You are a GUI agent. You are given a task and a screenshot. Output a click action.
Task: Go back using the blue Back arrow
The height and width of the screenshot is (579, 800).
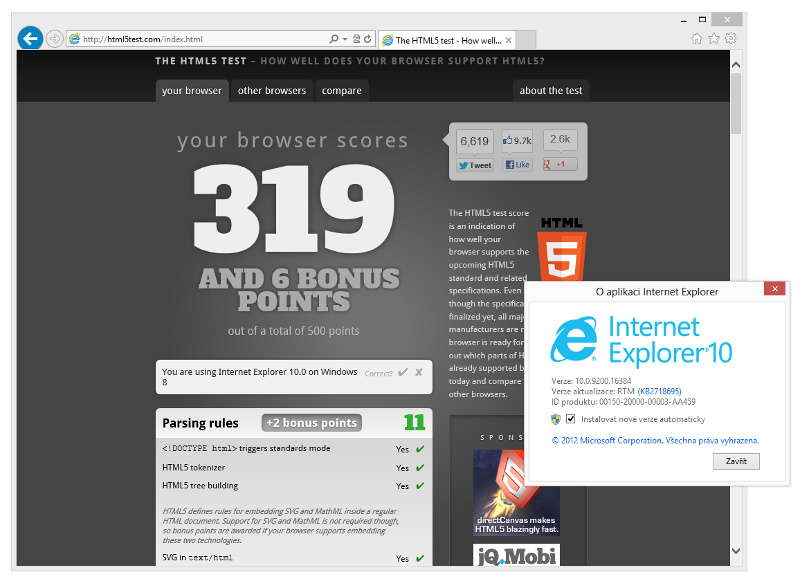coord(30,38)
